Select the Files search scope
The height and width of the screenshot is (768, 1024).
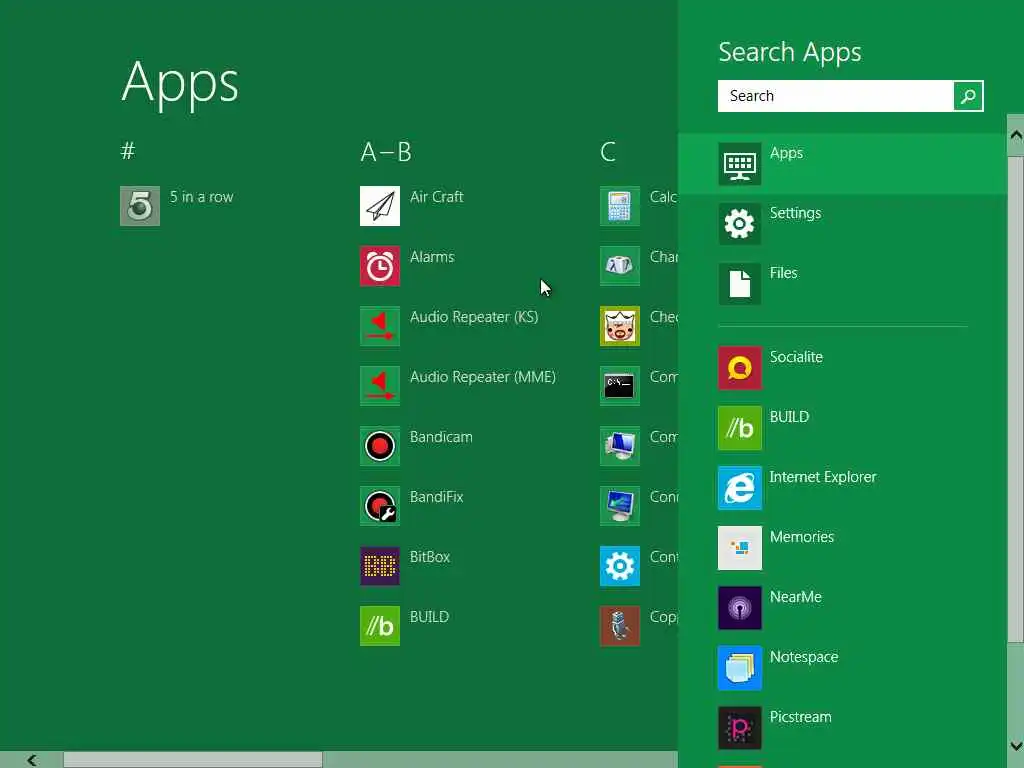[x=842, y=284]
